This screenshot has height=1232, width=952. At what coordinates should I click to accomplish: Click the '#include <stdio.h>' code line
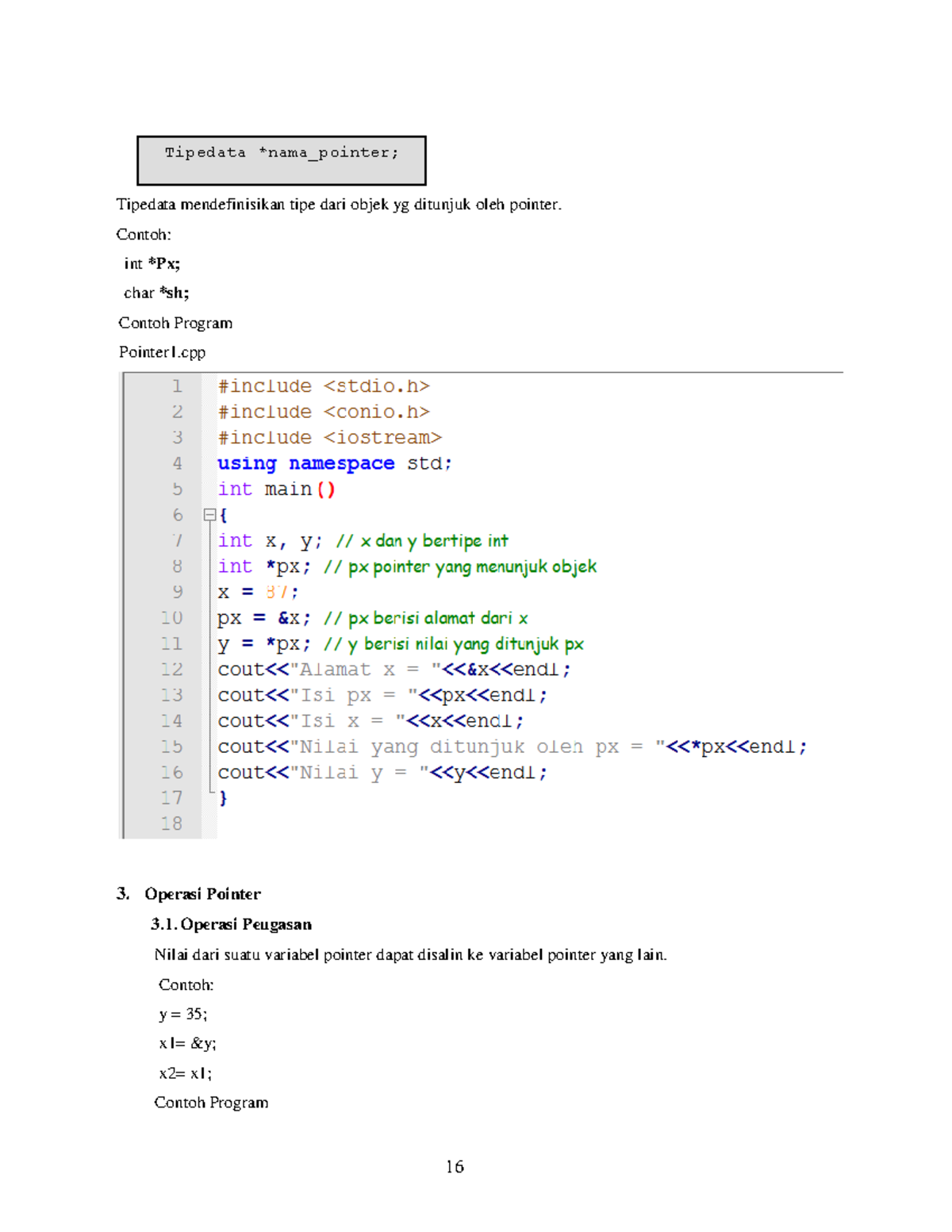pos(324,386)
